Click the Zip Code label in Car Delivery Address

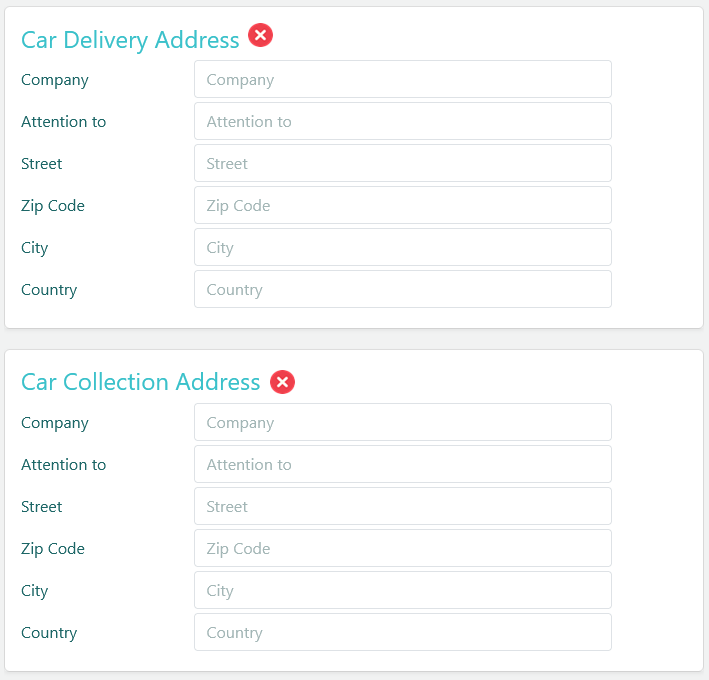click(x=53, y=206)
